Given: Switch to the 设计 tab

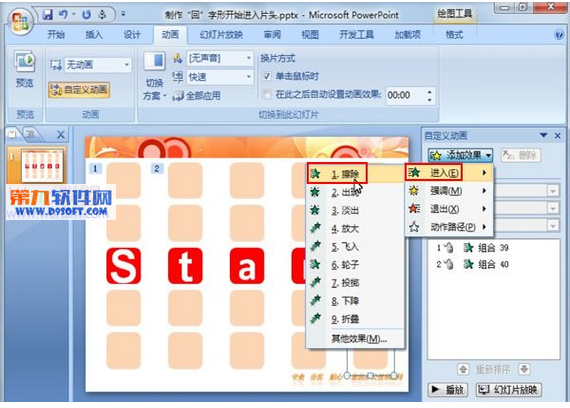Looking at the screenshot, I should (132, 35).
